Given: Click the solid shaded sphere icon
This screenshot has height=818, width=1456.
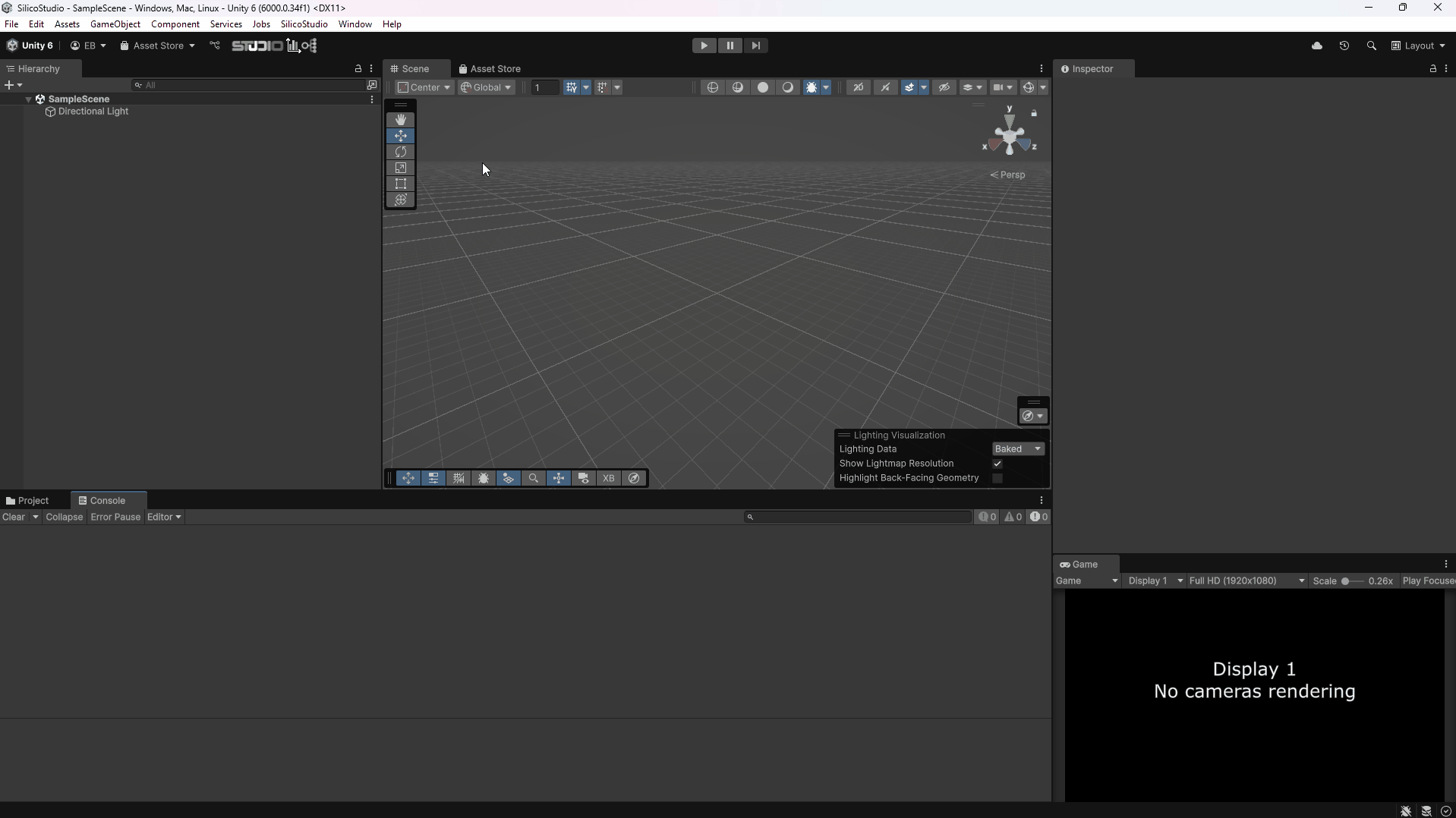Looking at the screenshot, I should click(x=763, y=87).
